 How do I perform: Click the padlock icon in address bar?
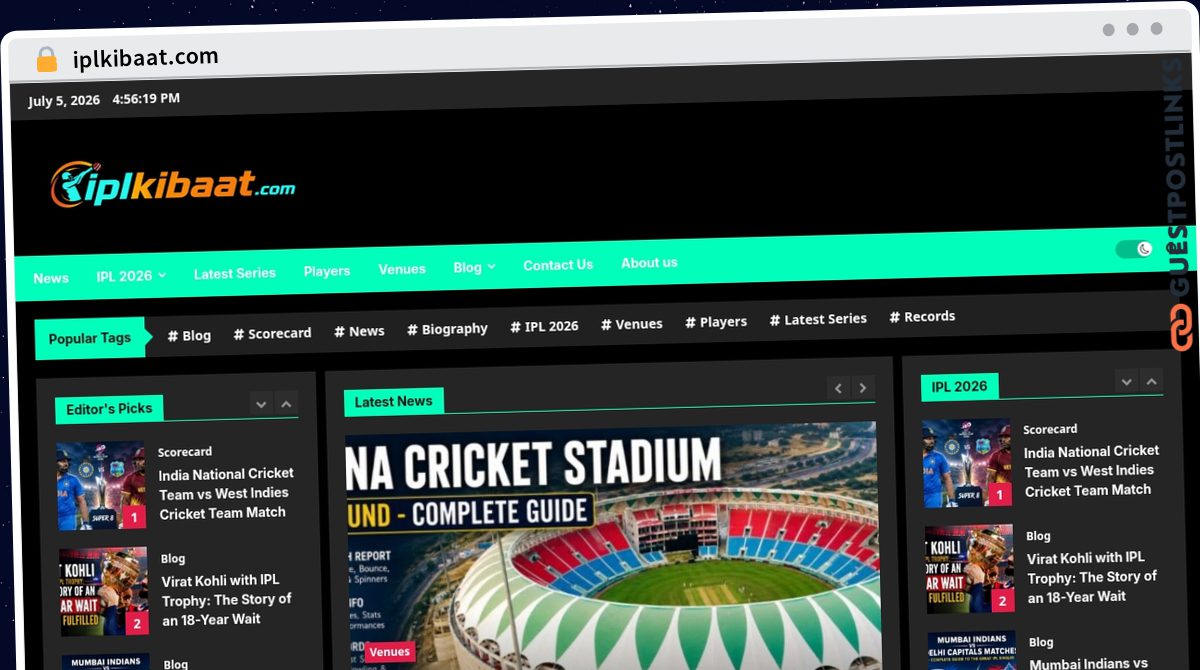coord(46,59)
